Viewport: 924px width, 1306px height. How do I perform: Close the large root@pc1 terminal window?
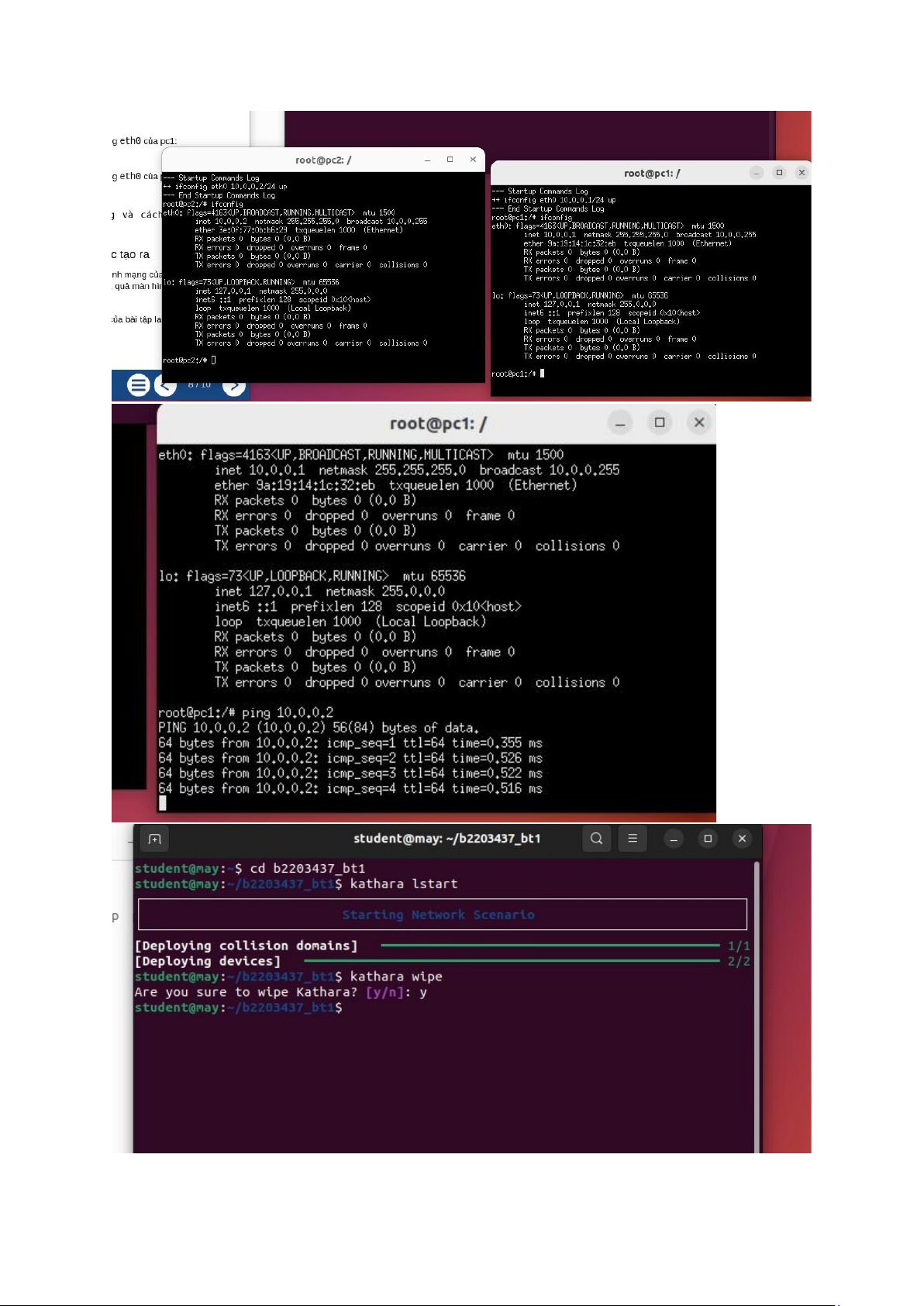click(699, 422)
